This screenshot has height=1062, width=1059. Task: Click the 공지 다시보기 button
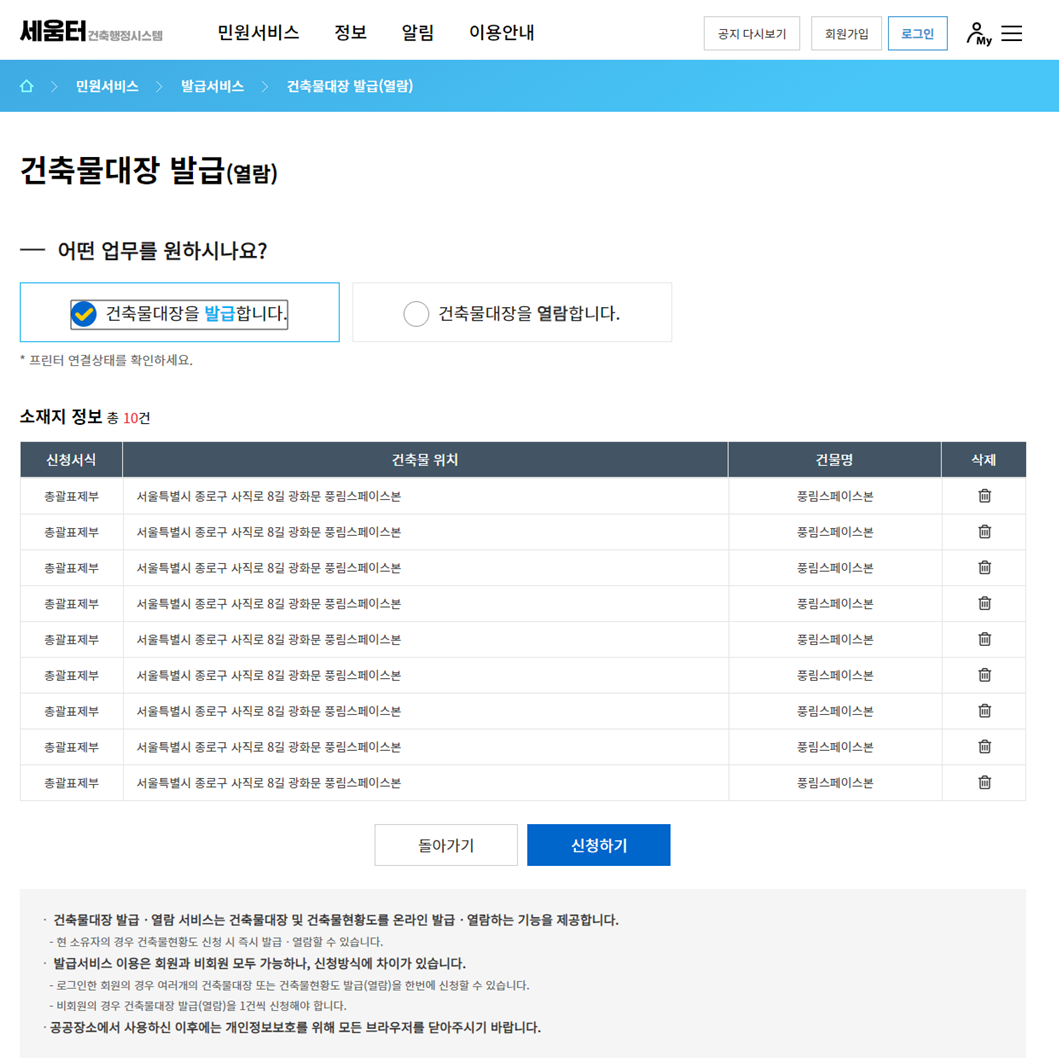(x=751, y=32)
